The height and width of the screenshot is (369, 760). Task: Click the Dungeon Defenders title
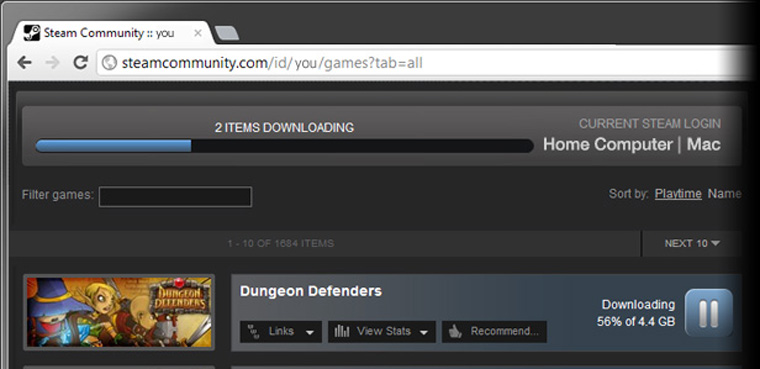[x=311, y=291]
